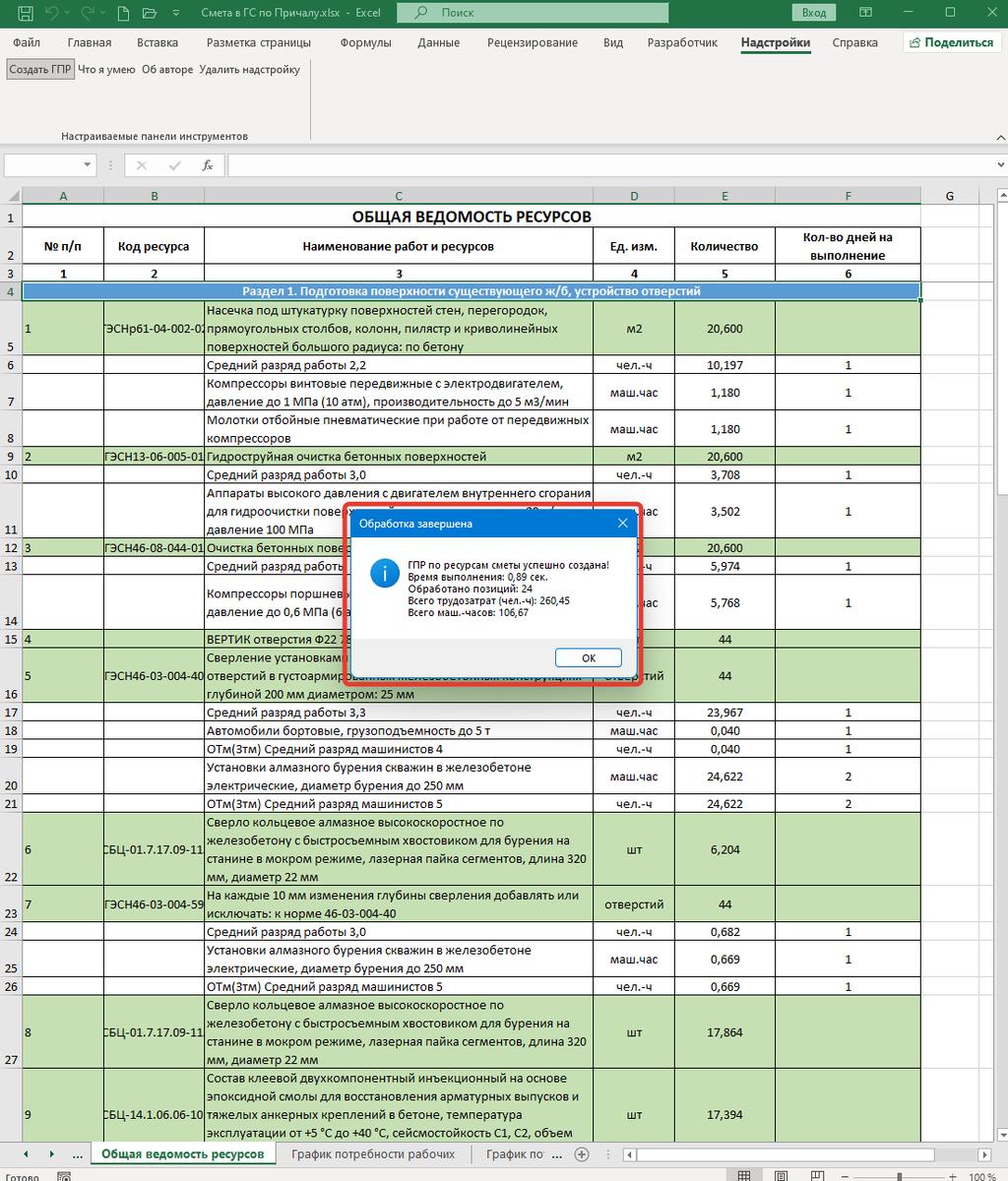Click the Гидроструйная очистка бетонных поверхностей cell
The width and height of the screenshot is (1008, 1181).
(x=399, y=457)
